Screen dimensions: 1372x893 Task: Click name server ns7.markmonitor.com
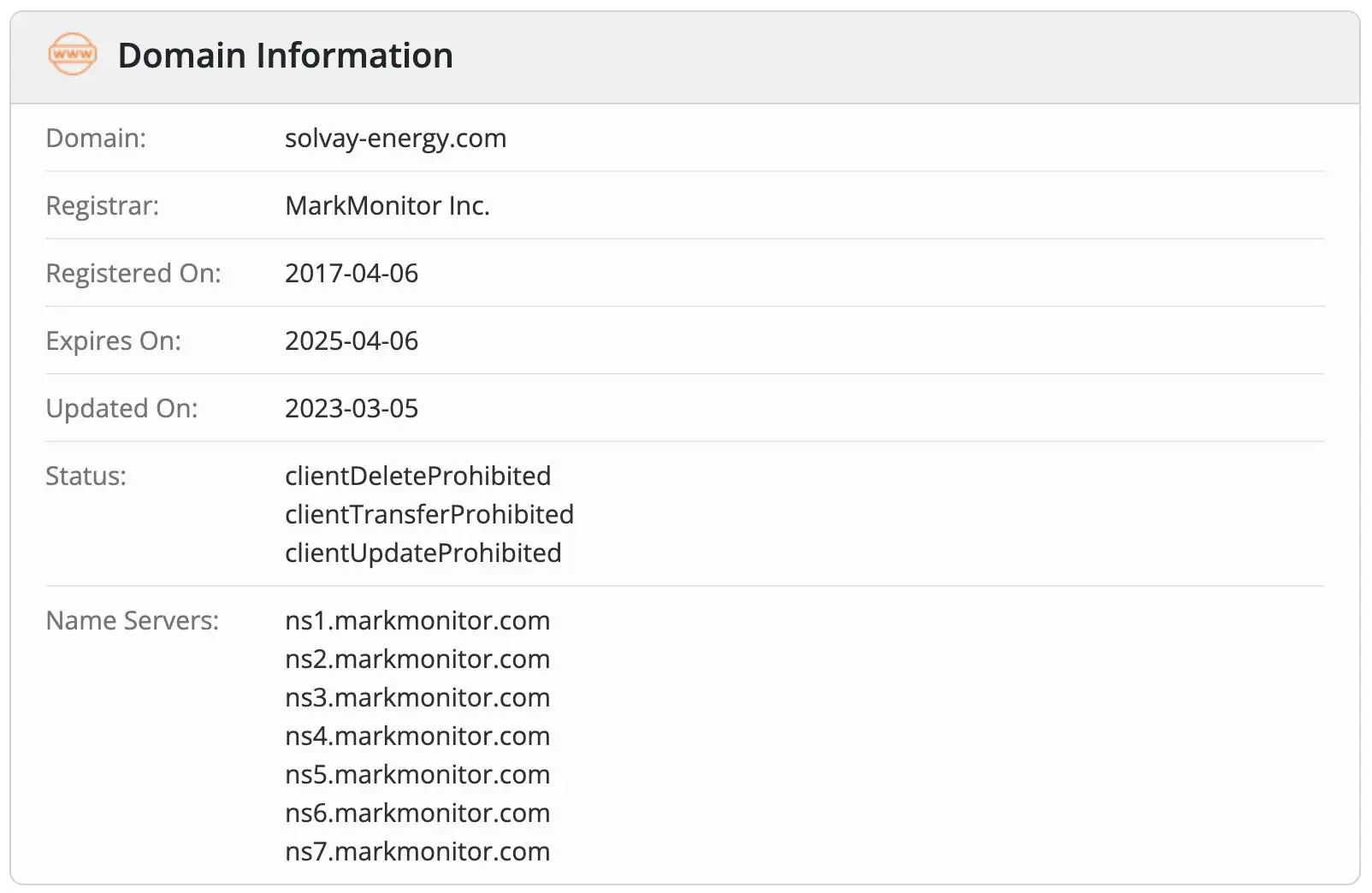coord(417,851)
